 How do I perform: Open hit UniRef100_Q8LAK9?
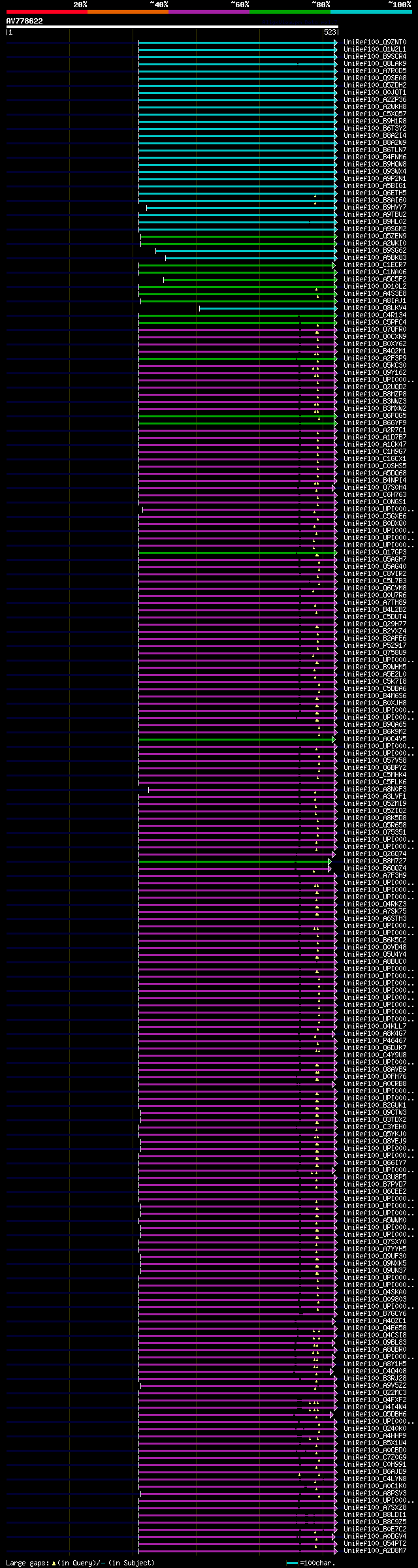(375, 64)
